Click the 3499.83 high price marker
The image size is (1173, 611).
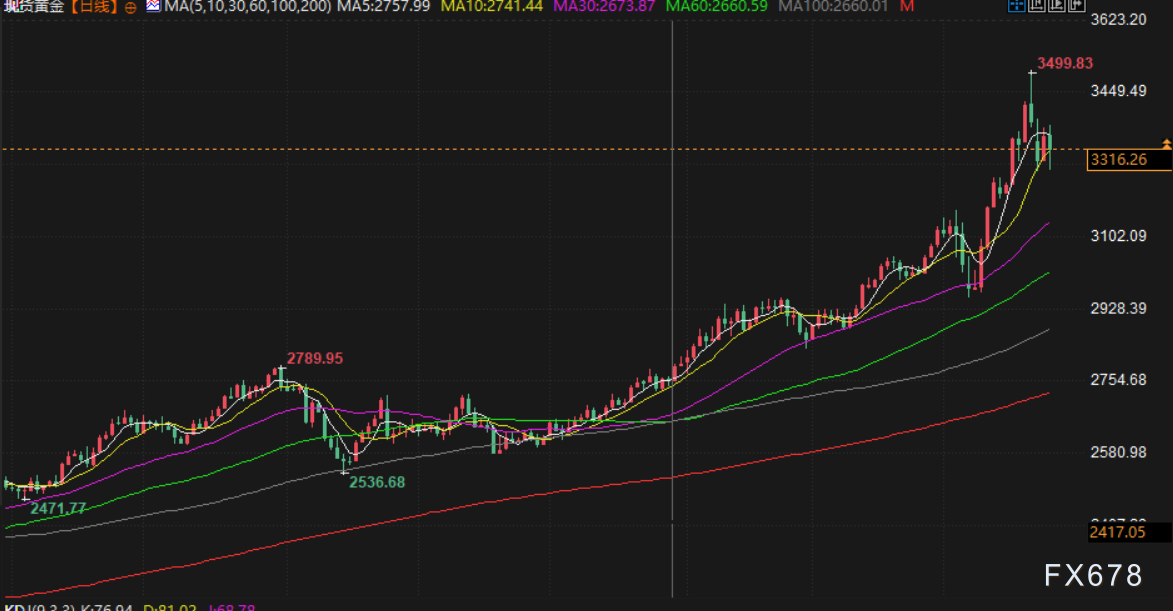[1064, 63]
